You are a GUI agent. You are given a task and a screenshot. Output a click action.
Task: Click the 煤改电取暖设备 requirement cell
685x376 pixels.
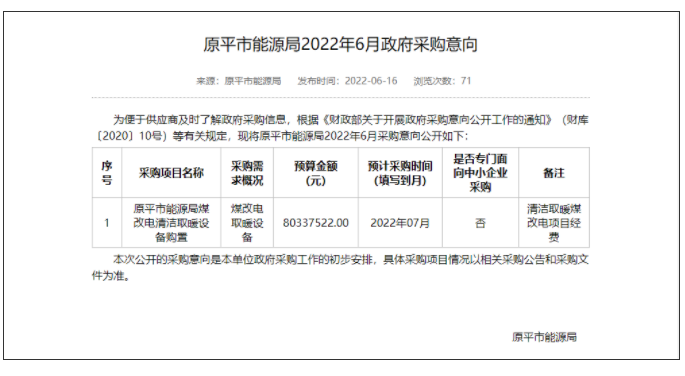coord(247,223)
